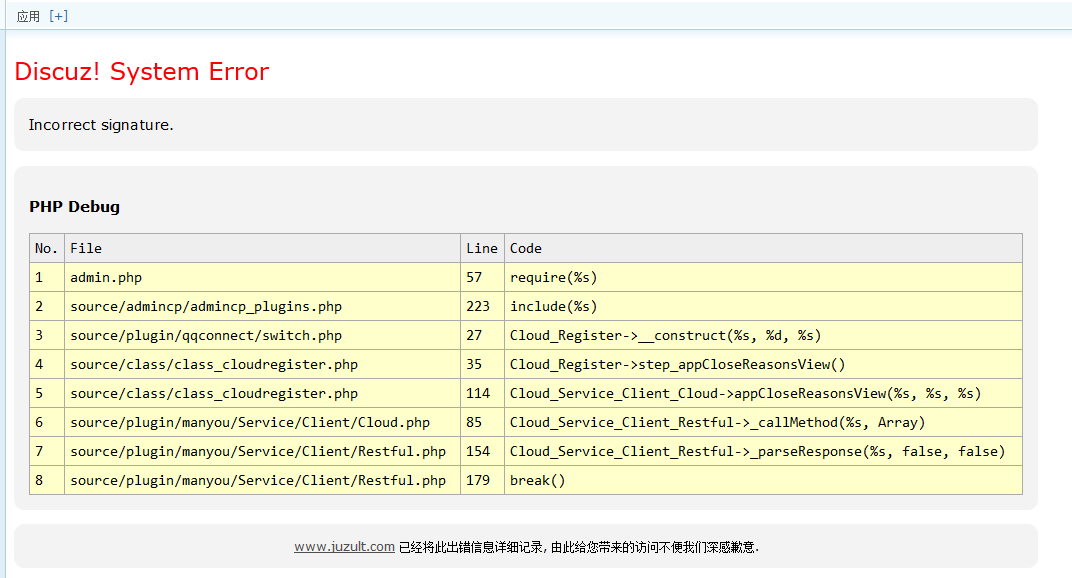The image size is (1072, 578).
Task: Click row number 1 cell
Action: 47,277
